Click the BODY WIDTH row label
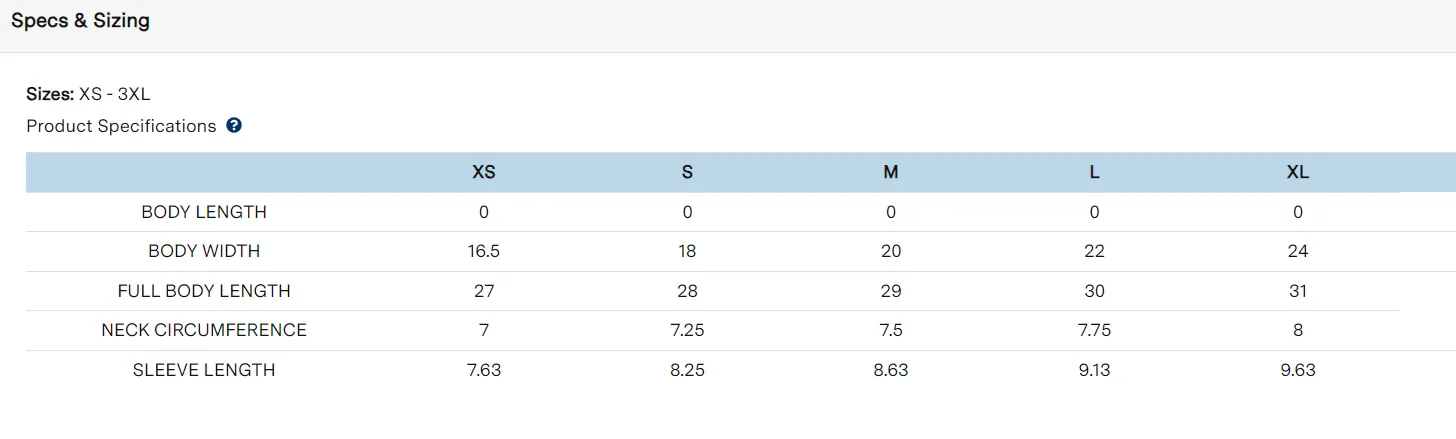 click(x=204, y=251)
